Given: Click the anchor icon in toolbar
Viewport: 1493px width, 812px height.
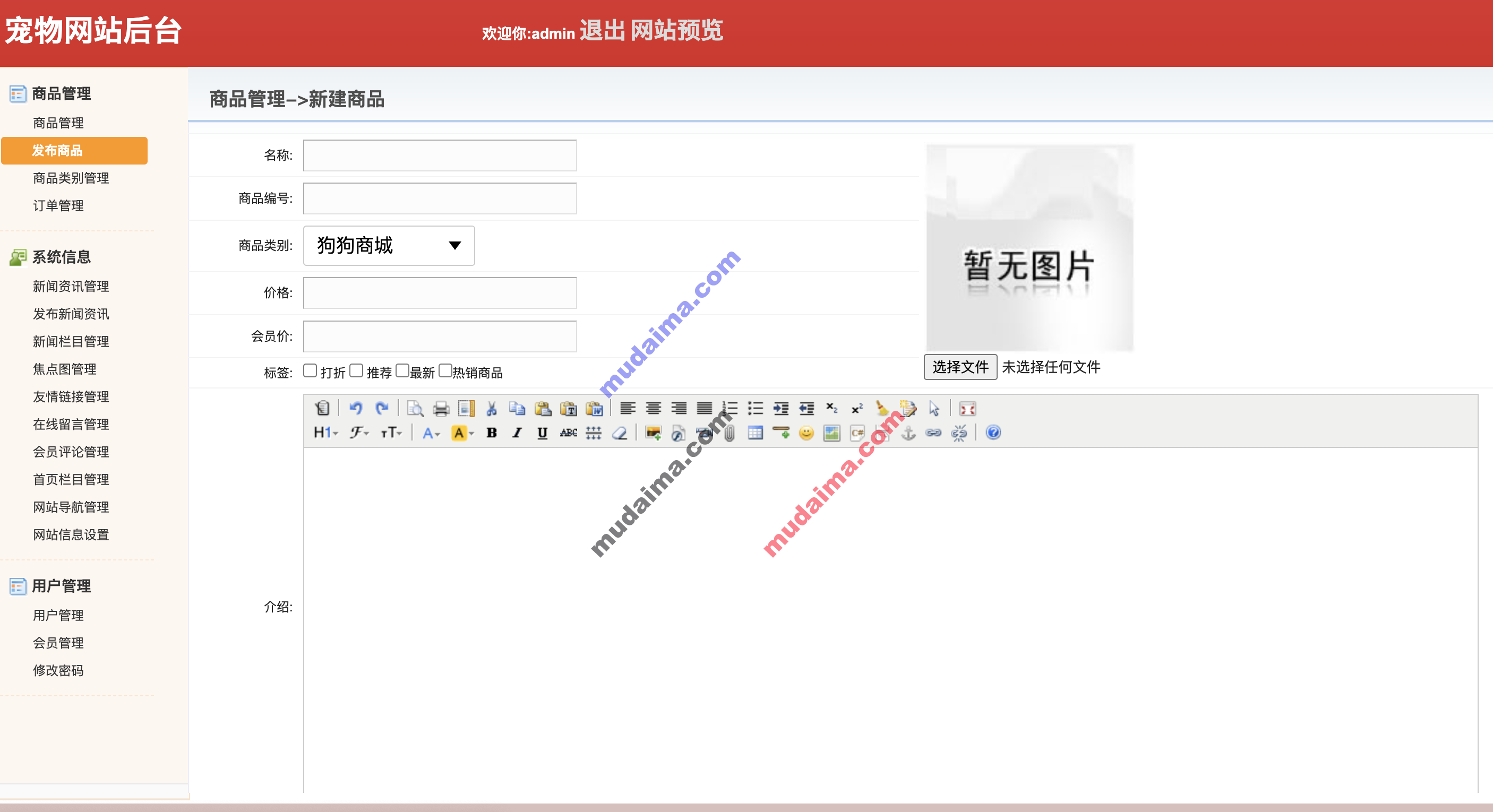Looking at the screenshot, I should tap(908, 433).
